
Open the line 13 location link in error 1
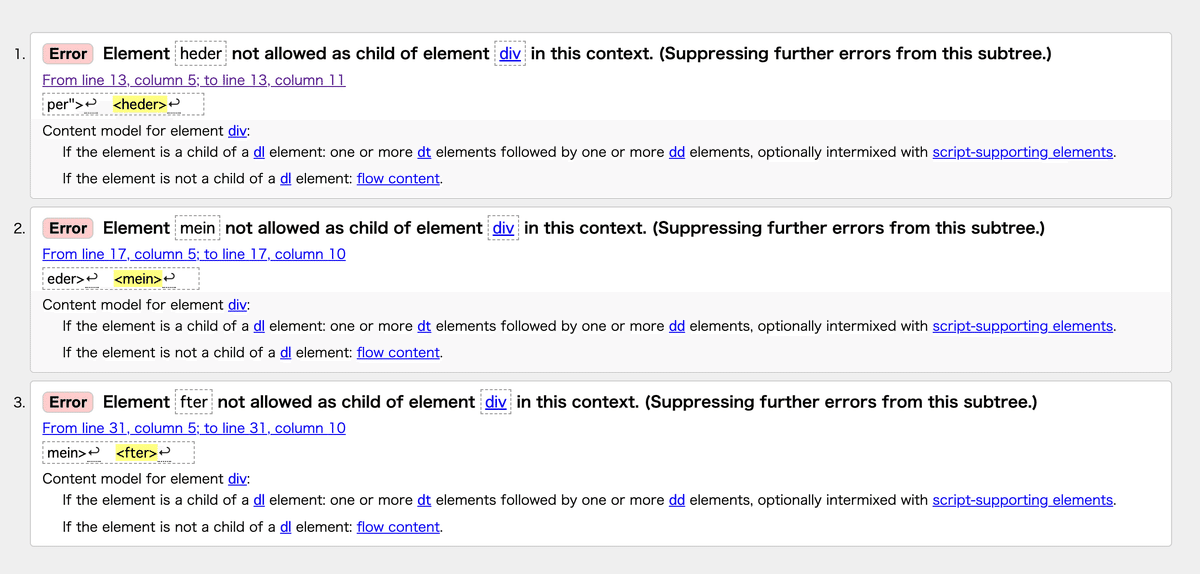click(x=194, y=80)
